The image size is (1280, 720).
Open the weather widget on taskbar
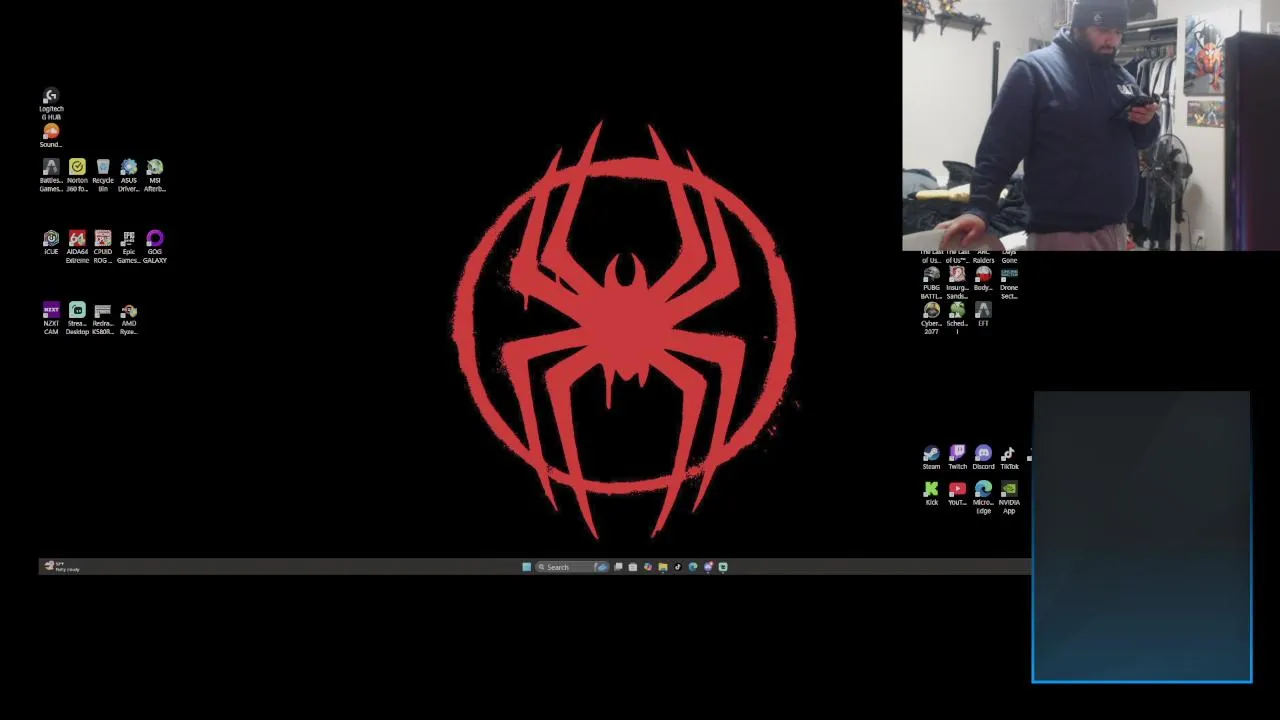pyautogui.click(x=62, y=567)
